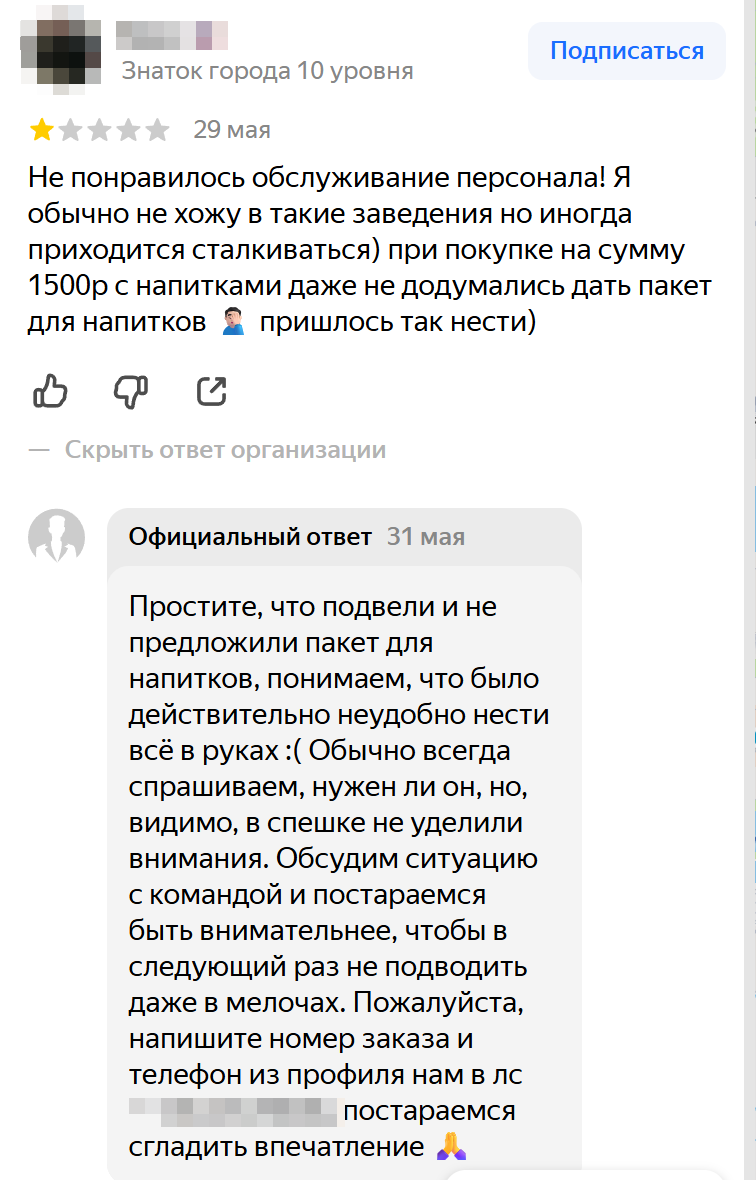Click the person emoji in the review text
Image resolution: width=756 pixels, height=1180 pixels.
[233, 321]
